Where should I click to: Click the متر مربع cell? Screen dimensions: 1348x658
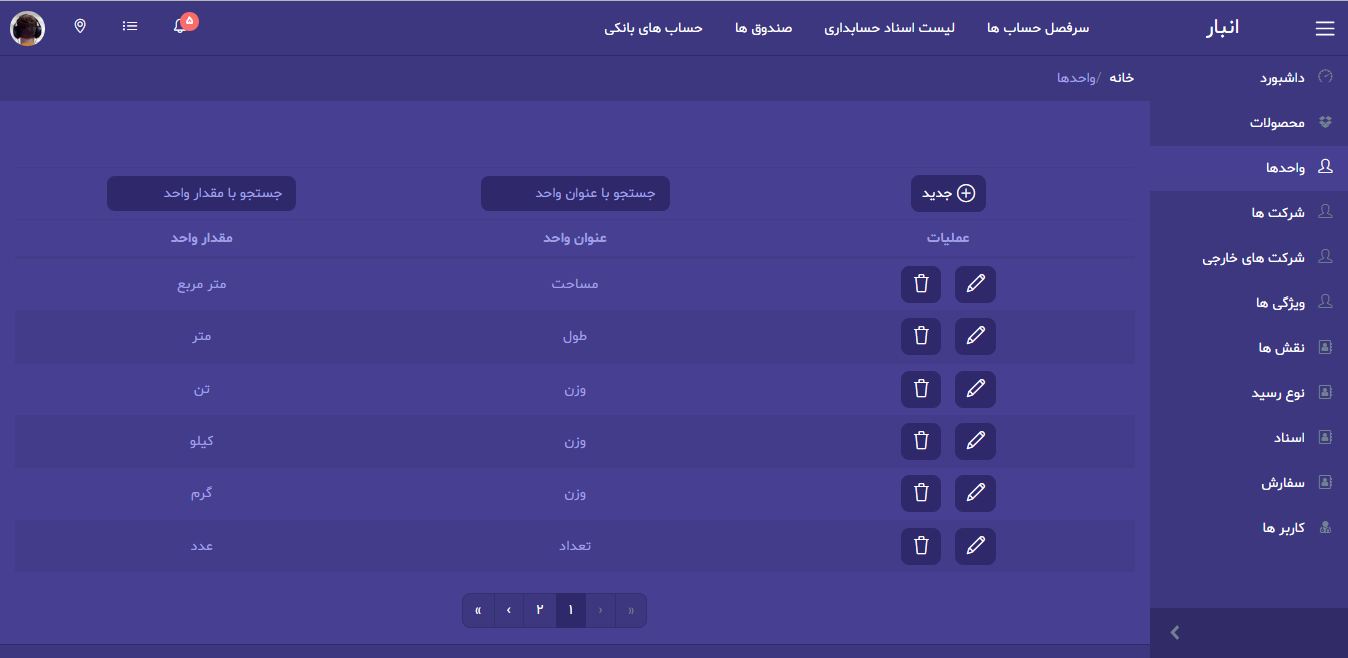point(202,284)
